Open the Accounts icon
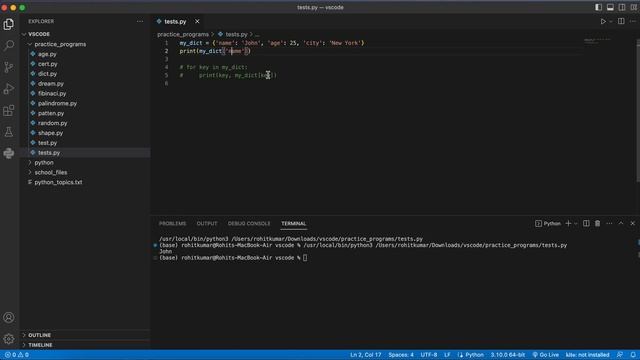The width and height of the screenshot is (640, 360). click(x=9, y=318)
